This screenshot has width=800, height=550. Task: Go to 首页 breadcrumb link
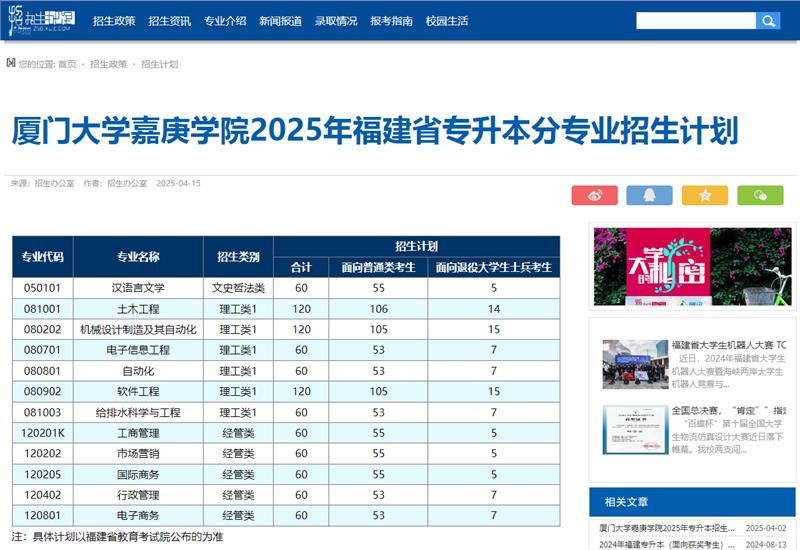point(67,64)
